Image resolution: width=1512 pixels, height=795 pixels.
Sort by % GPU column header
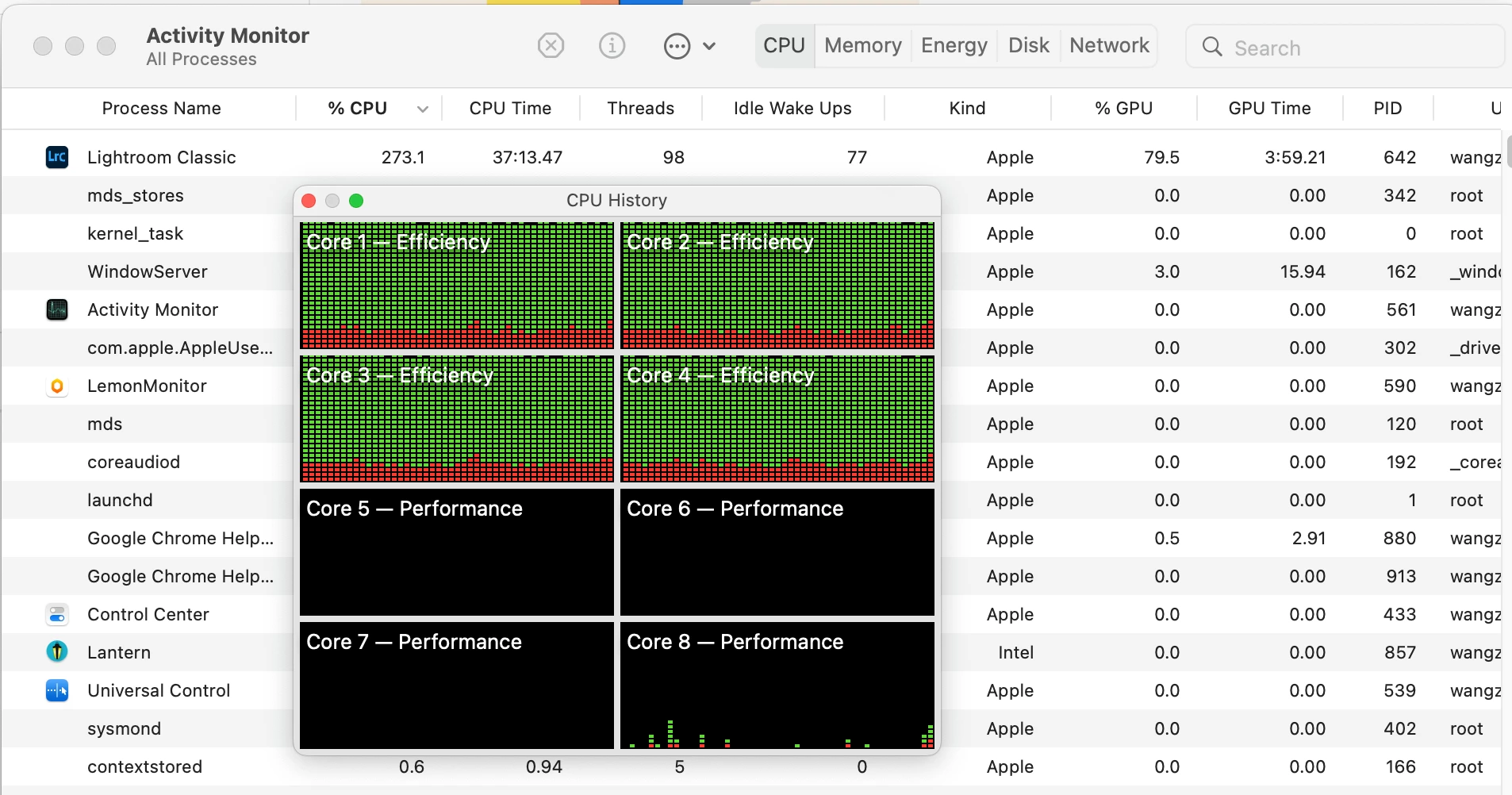pos(1123,108)
